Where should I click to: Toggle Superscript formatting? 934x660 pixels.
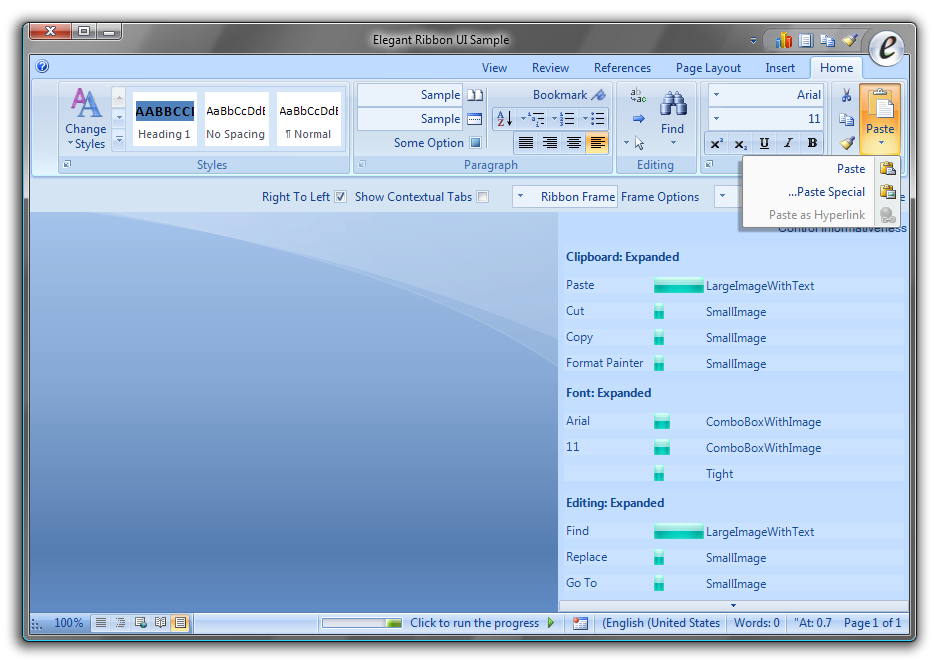717,143
